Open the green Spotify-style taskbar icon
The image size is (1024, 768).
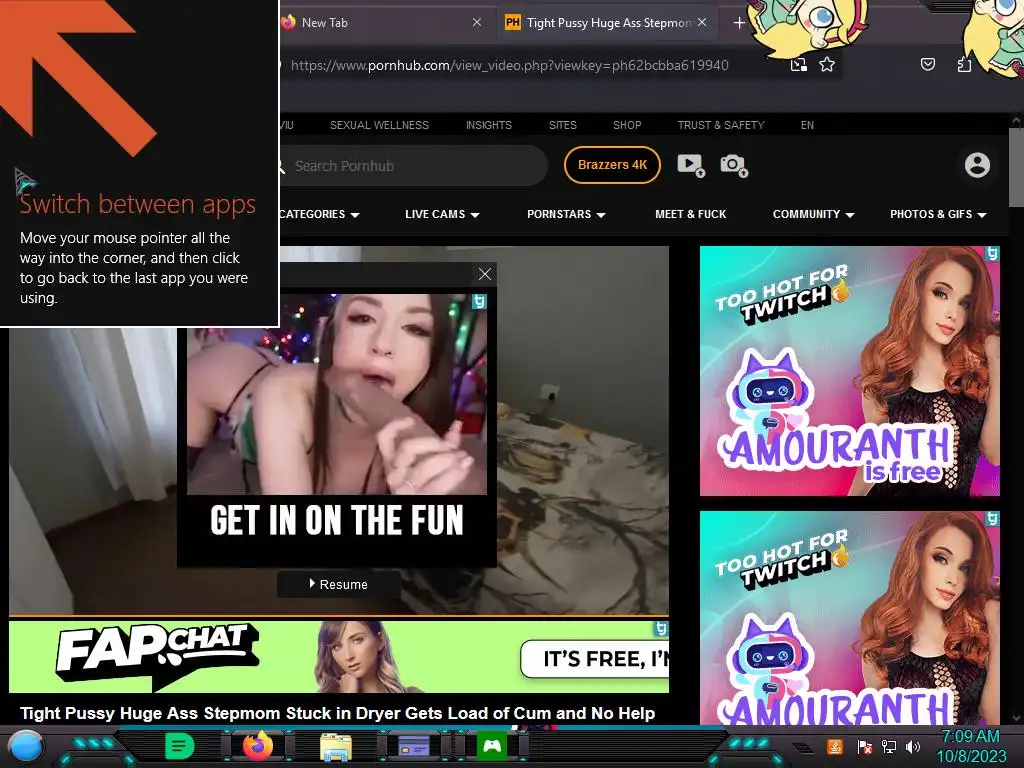click(180, 746)
